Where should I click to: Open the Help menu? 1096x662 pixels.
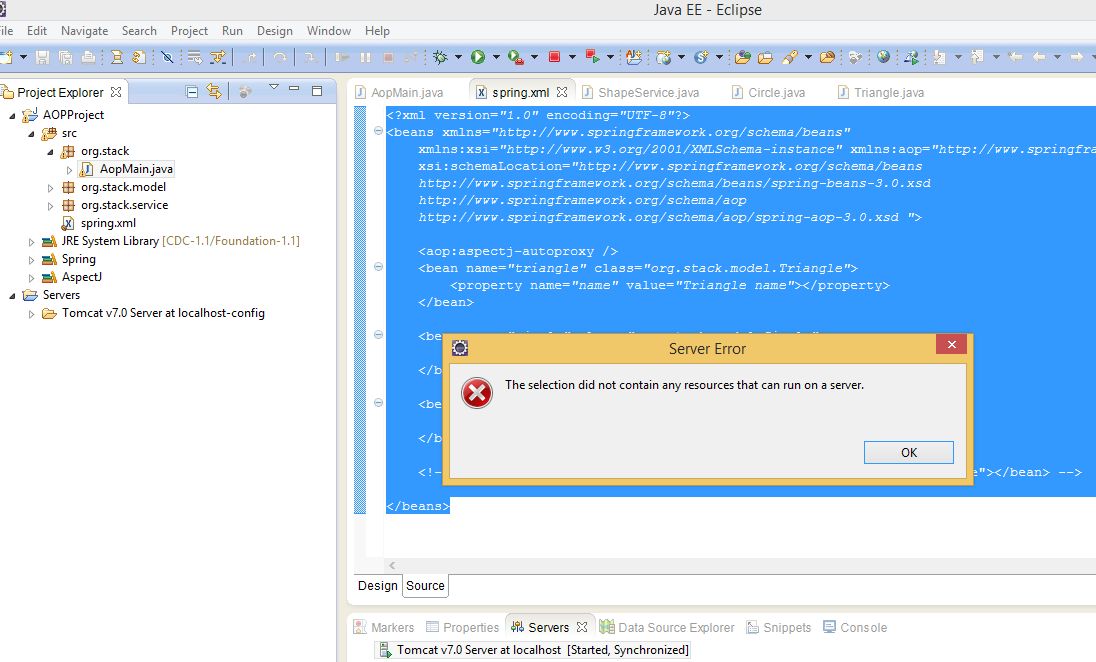point(377,31)
